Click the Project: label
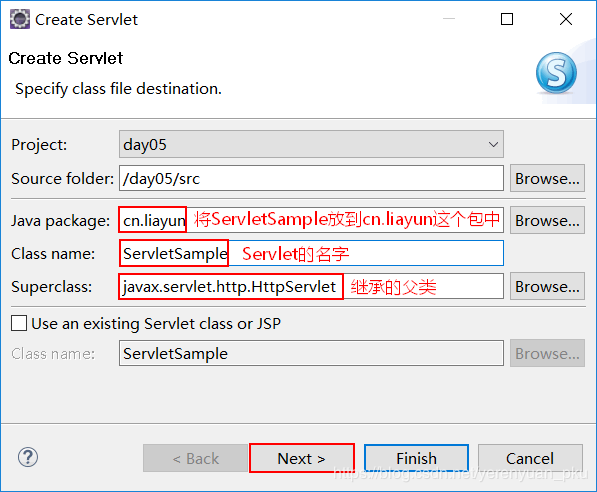The width and height of the screenshot is (597, 492). point(39,145)
